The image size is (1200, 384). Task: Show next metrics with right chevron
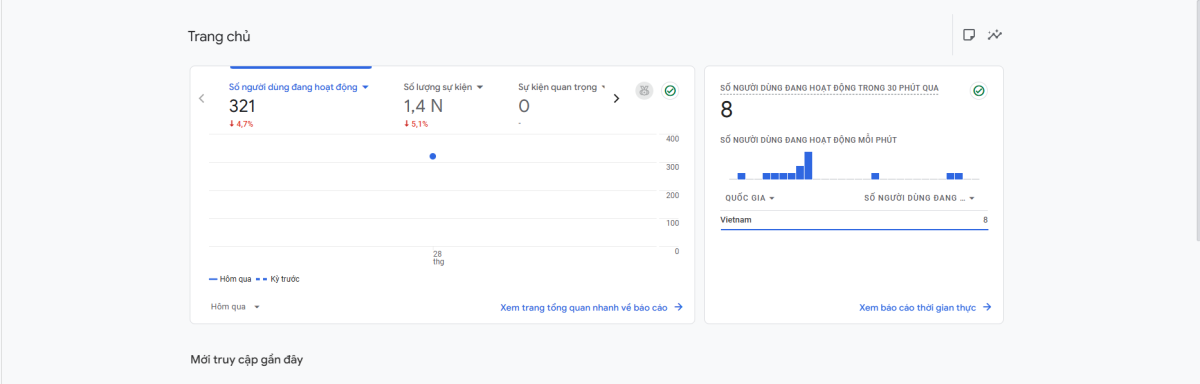pyautogui.click(x=616, y=98)
